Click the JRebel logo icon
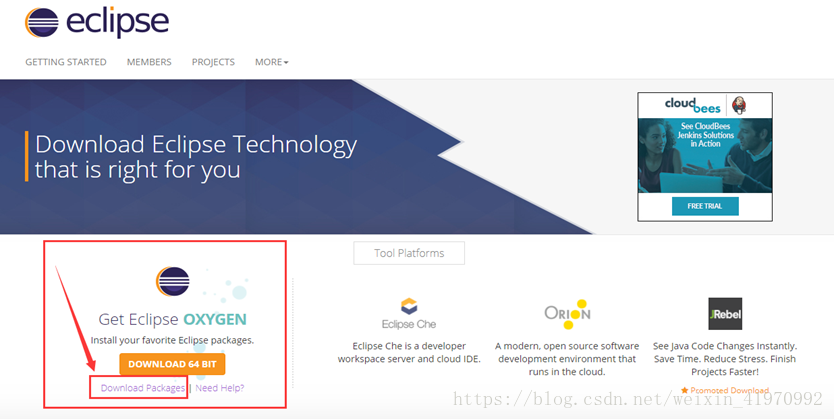834x419 pixels. [725, 314]
